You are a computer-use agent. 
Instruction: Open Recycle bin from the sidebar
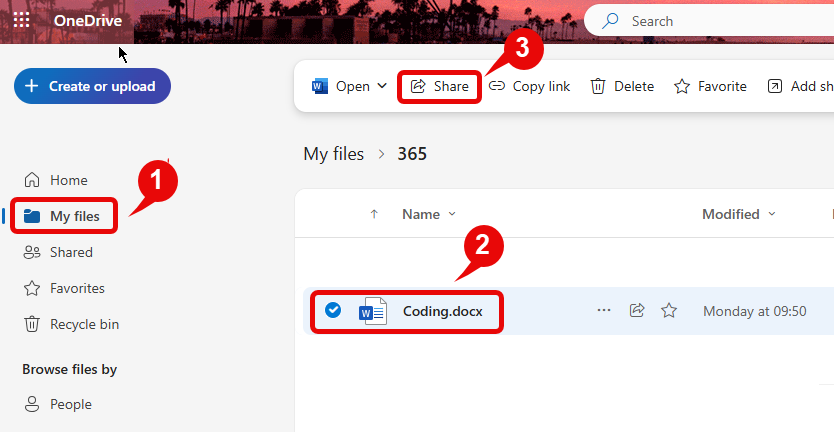(x=84, y=324)
